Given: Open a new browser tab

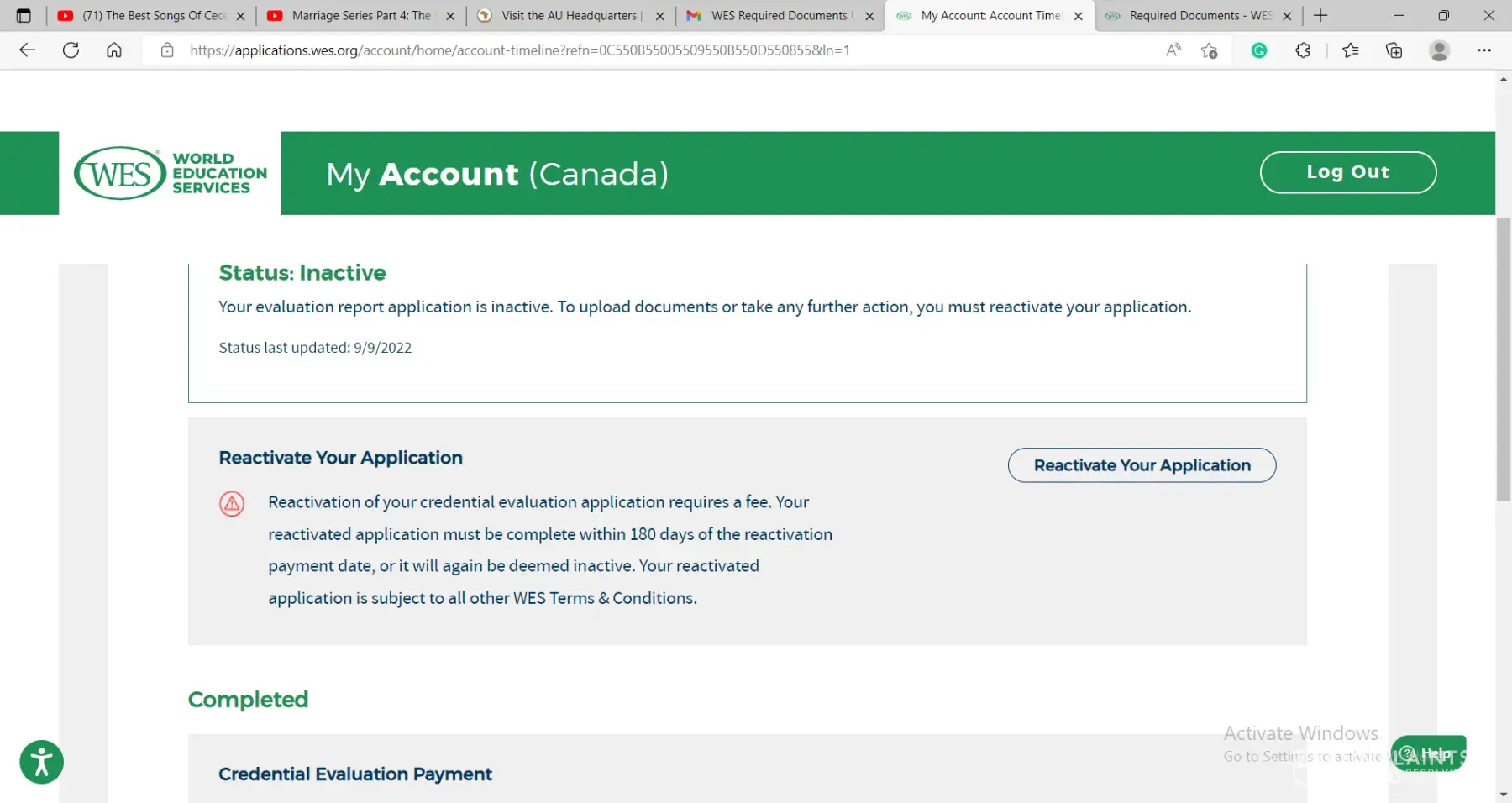Looking at the screenshot, I should (1320, 15).
